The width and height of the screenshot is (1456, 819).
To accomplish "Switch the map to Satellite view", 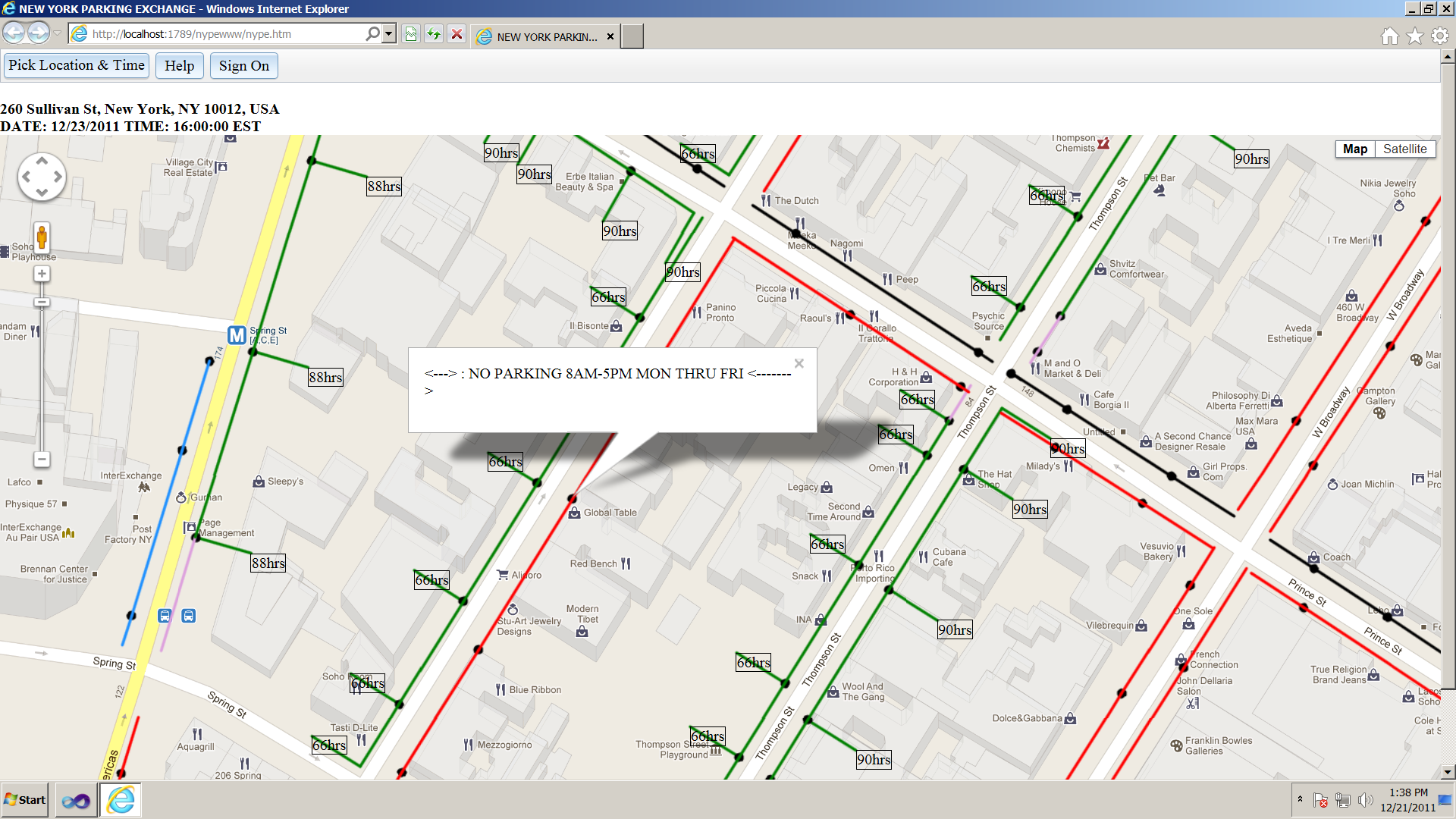I will click(x=1404, y=149).
